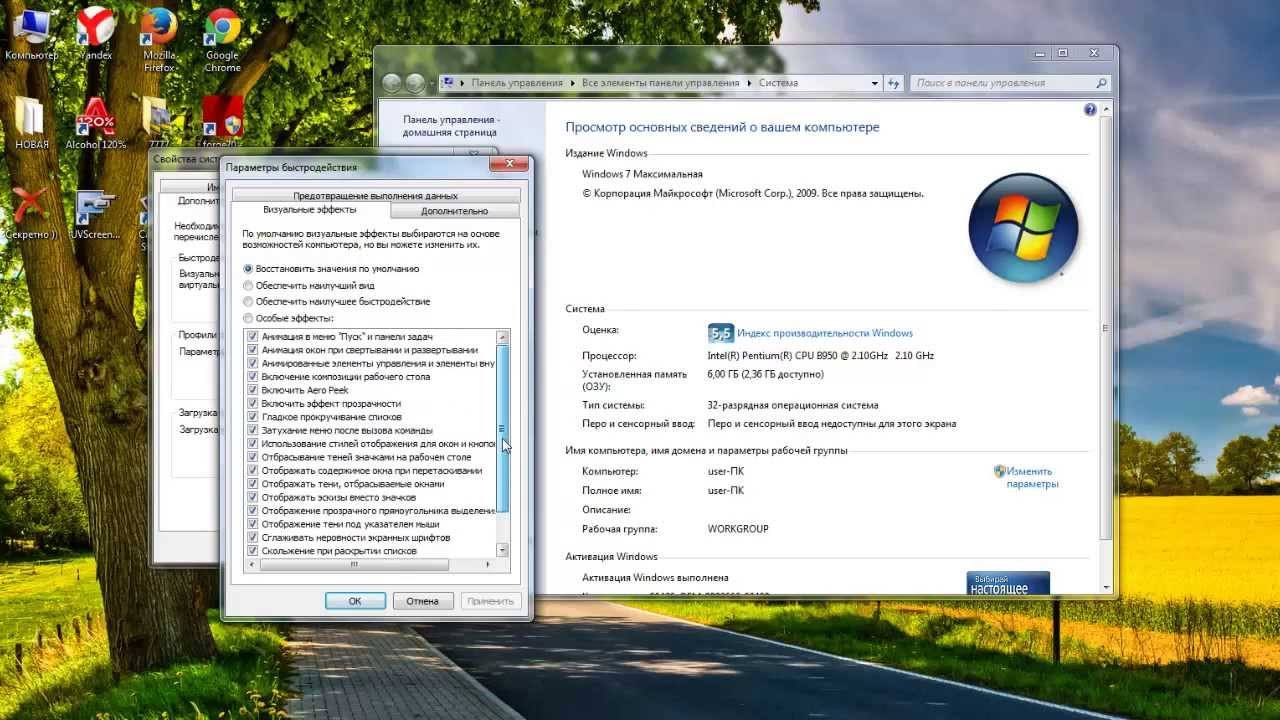Toggle 'Анимация в меню Пуск и панели задач'
1280x720 pixels.
(253, 337)
